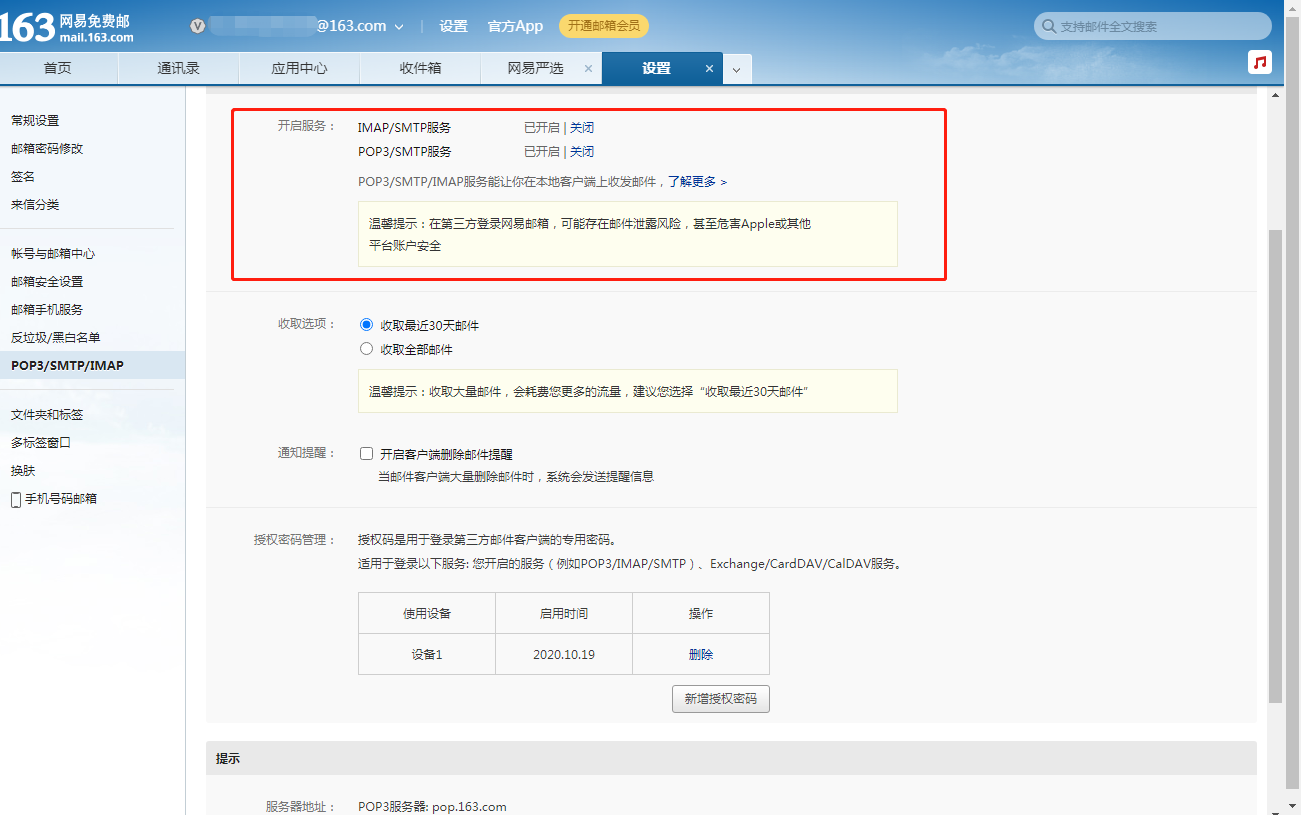
Task: Click the 提示 section heading
Action: coord(228,759)
